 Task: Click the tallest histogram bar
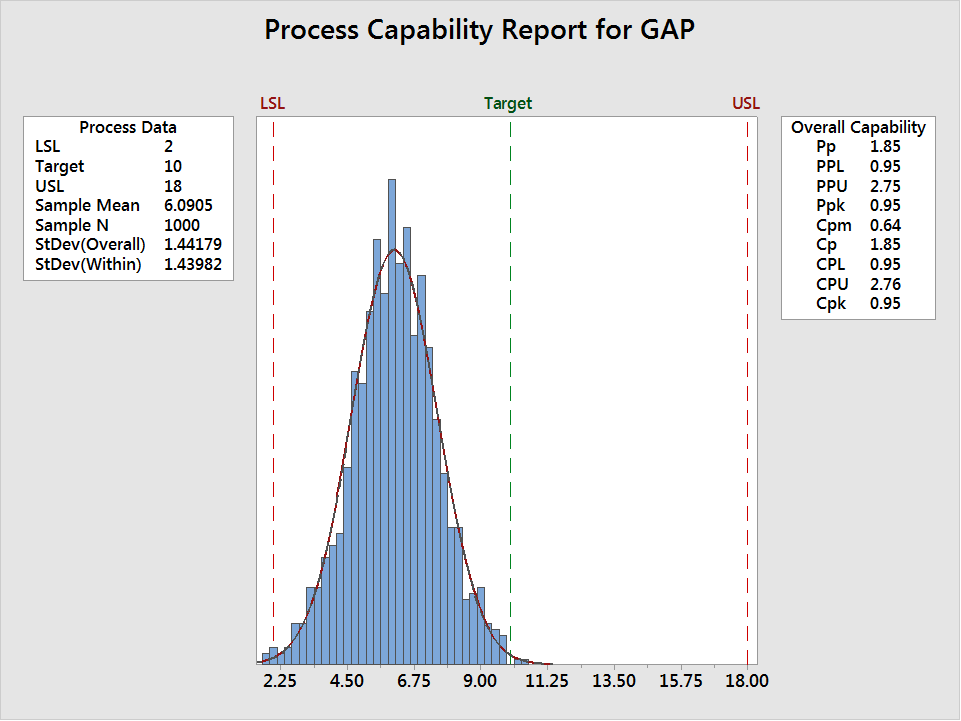click(x=392, y=422)
